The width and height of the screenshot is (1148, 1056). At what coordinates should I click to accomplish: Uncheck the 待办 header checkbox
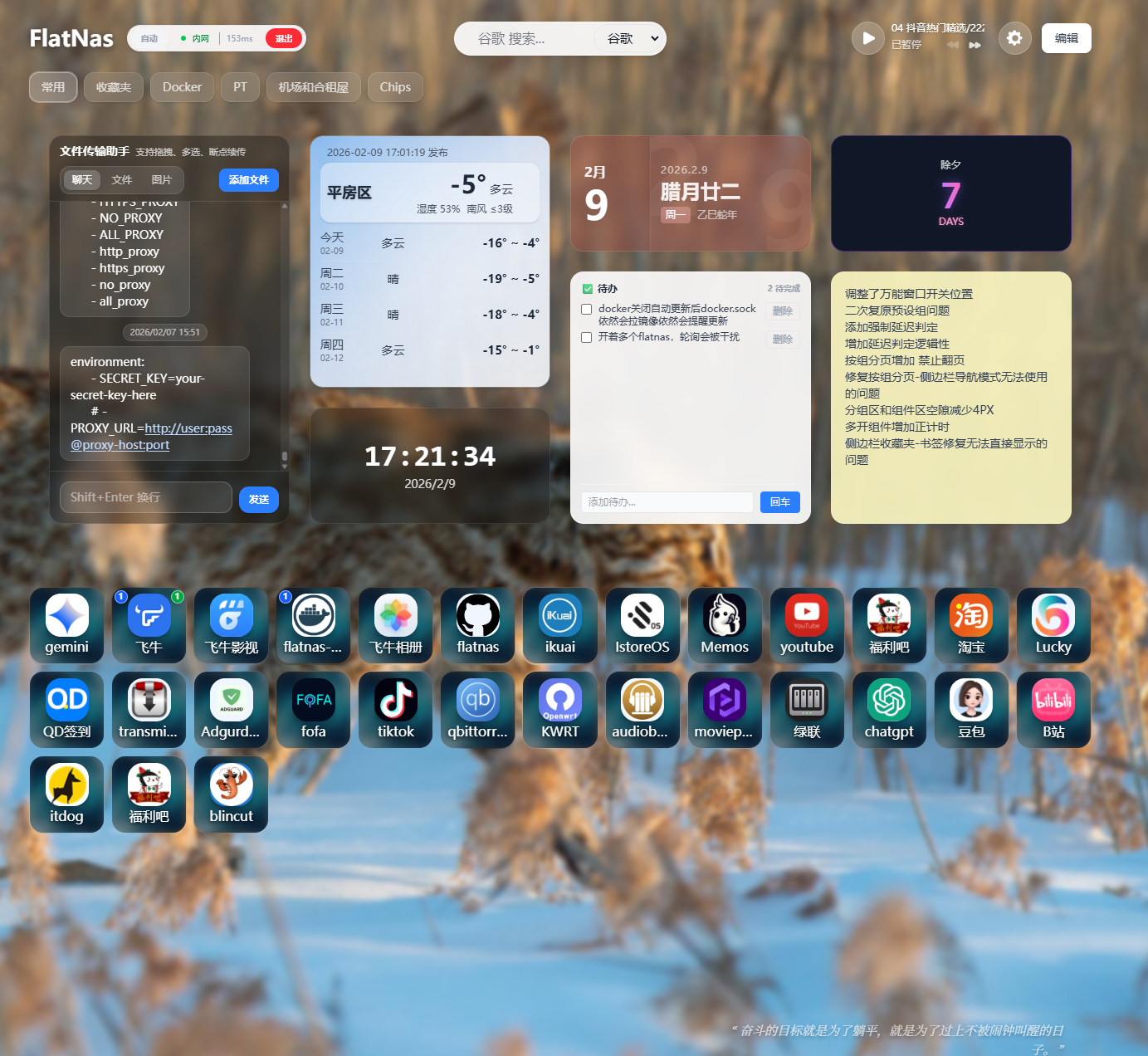point(587,288)
